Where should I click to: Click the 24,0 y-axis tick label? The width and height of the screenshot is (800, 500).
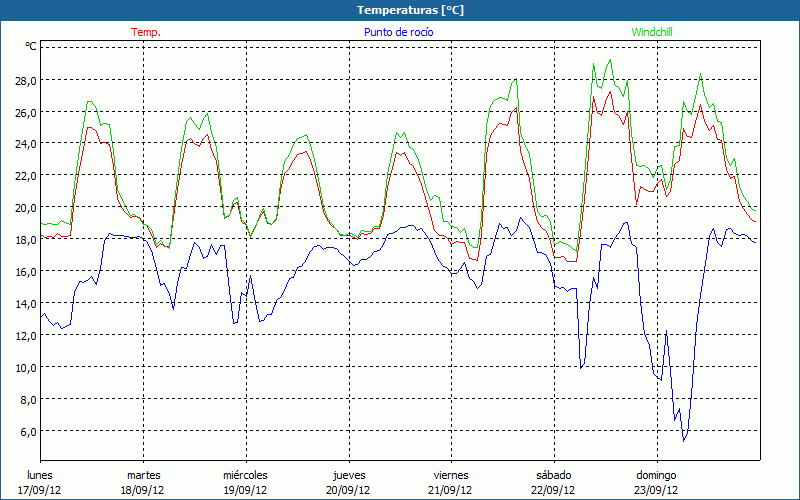tap(25, 144)
